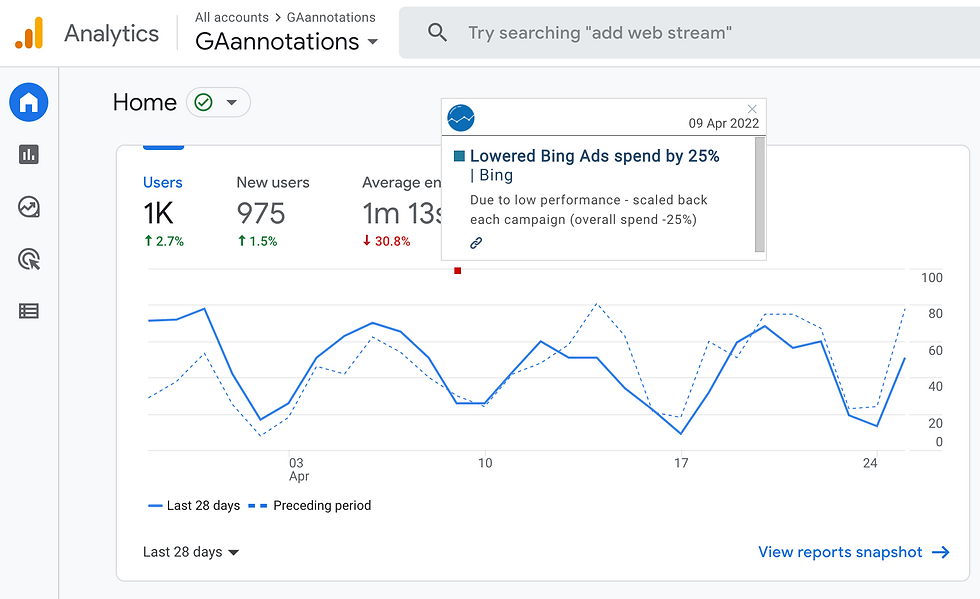Expand the Home insights status dropdown
The image size is (980, 599).
coord(231,102)
